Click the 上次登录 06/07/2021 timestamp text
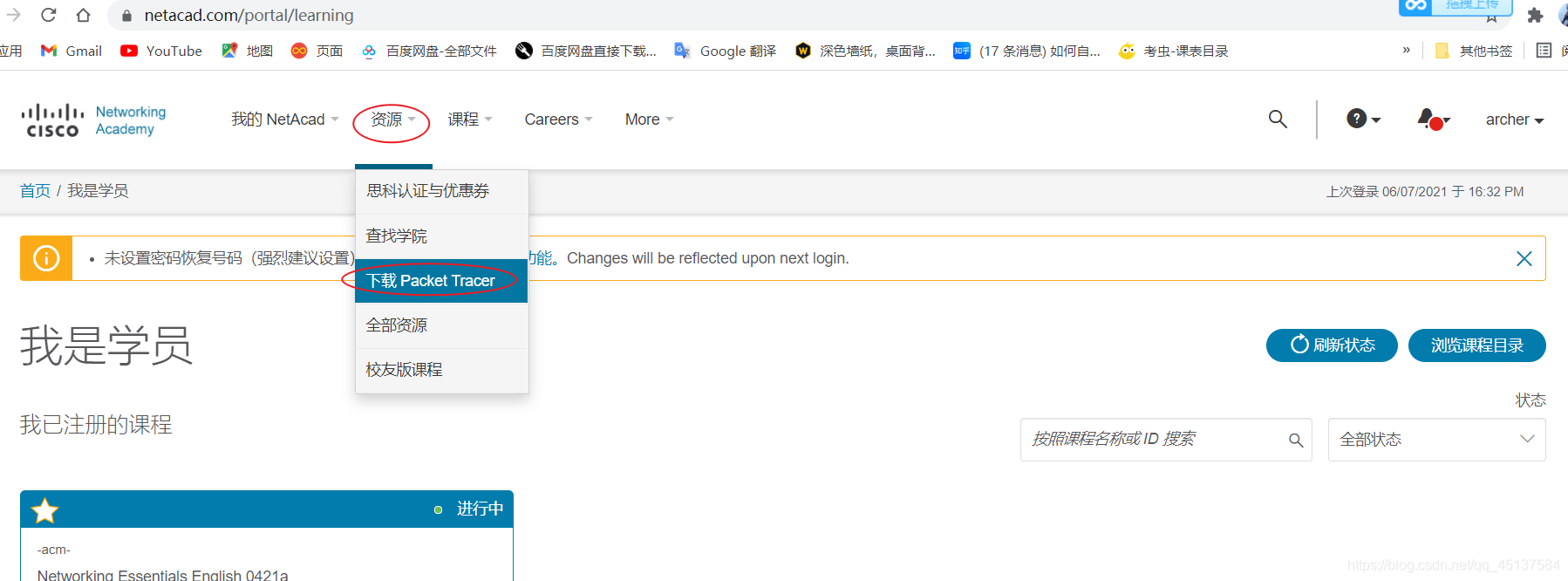The image size is (1568, 581). coord(1425,192)
